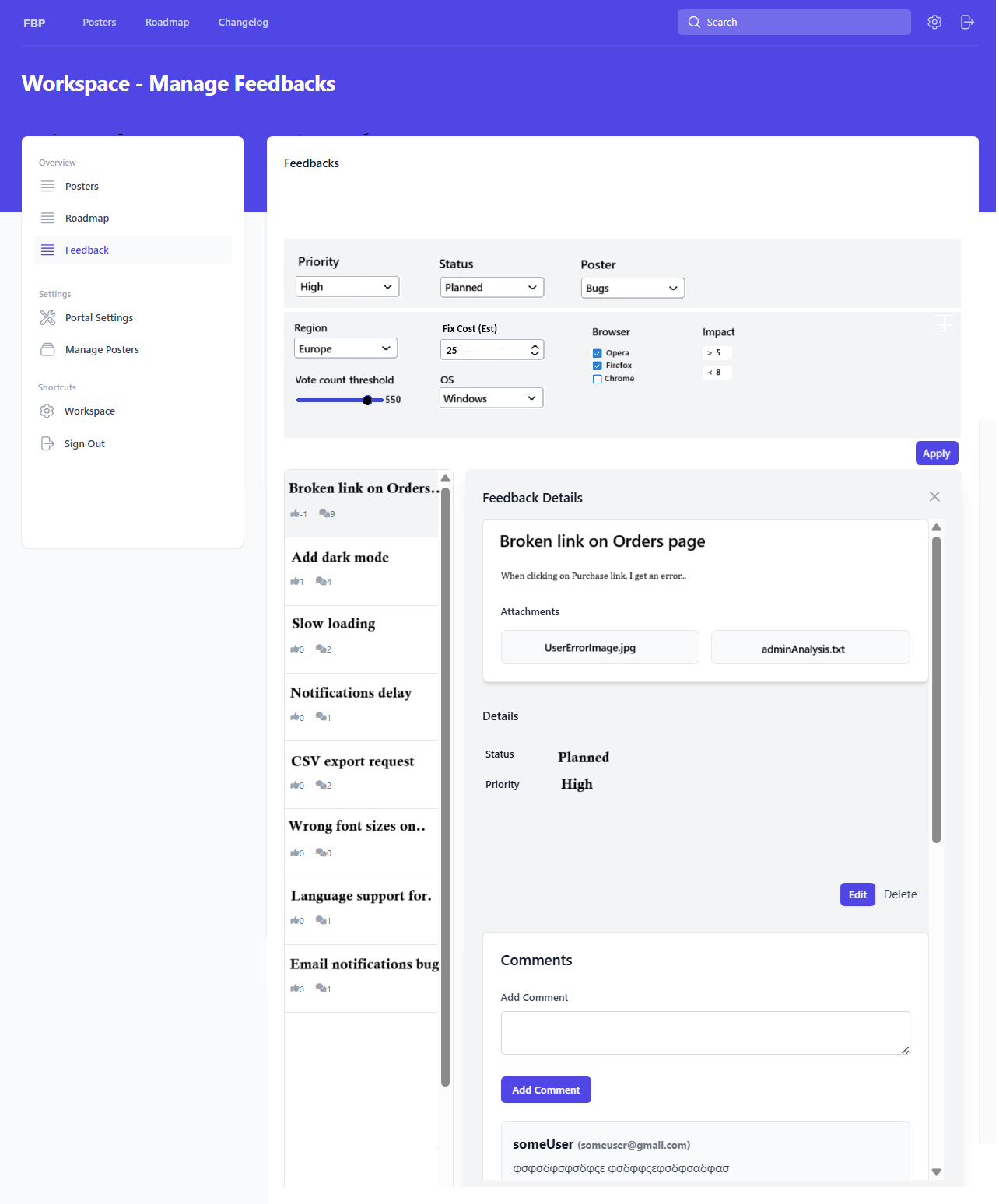The width and height of the screenshot is (999, 1204).
Task: Go to Roadmap in top navigation
Action: [167, 23]
